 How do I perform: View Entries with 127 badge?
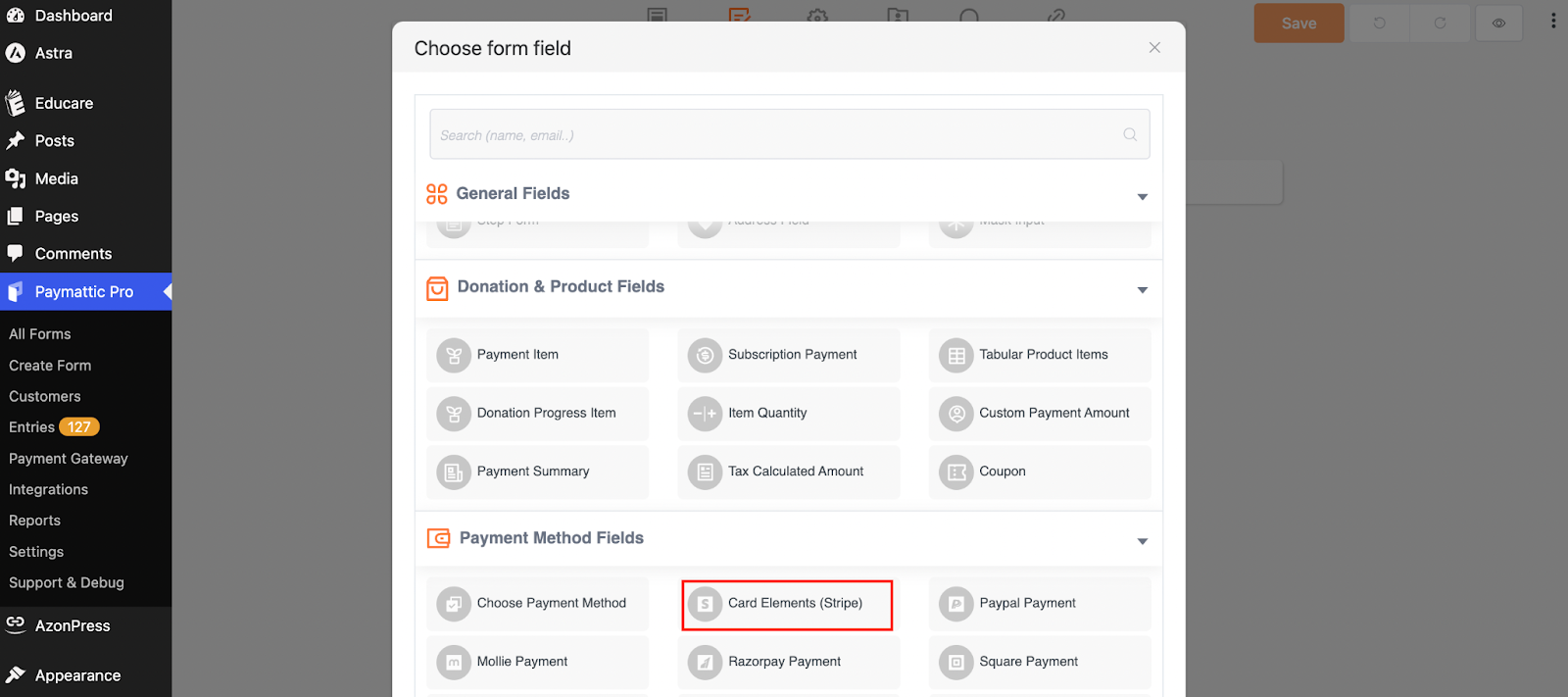54,427
